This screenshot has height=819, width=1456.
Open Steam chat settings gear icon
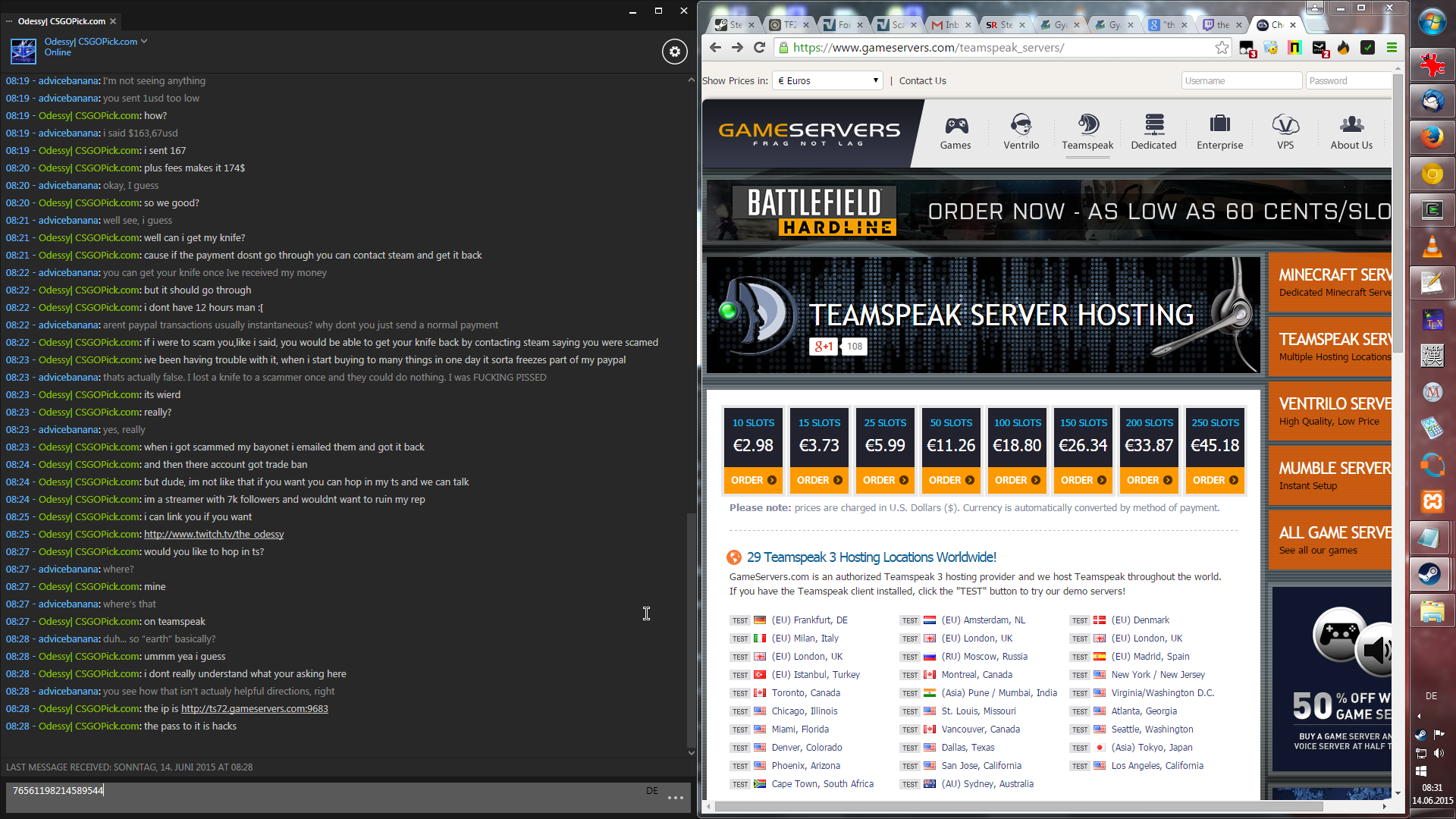[x=674, y=52]
